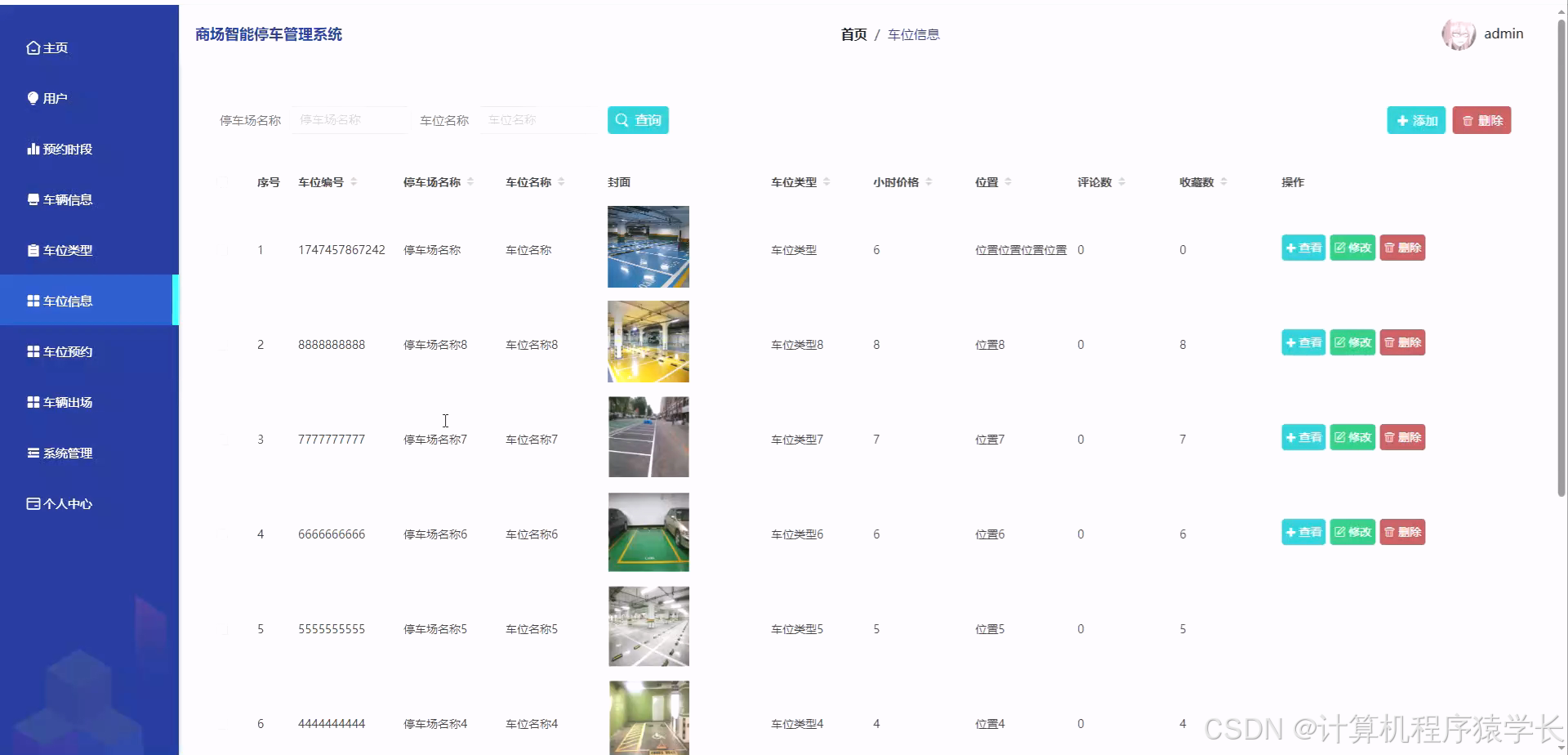1568x755 pixels.
Task: Click the 车辆信息 monitor icon
Action: 32,199
